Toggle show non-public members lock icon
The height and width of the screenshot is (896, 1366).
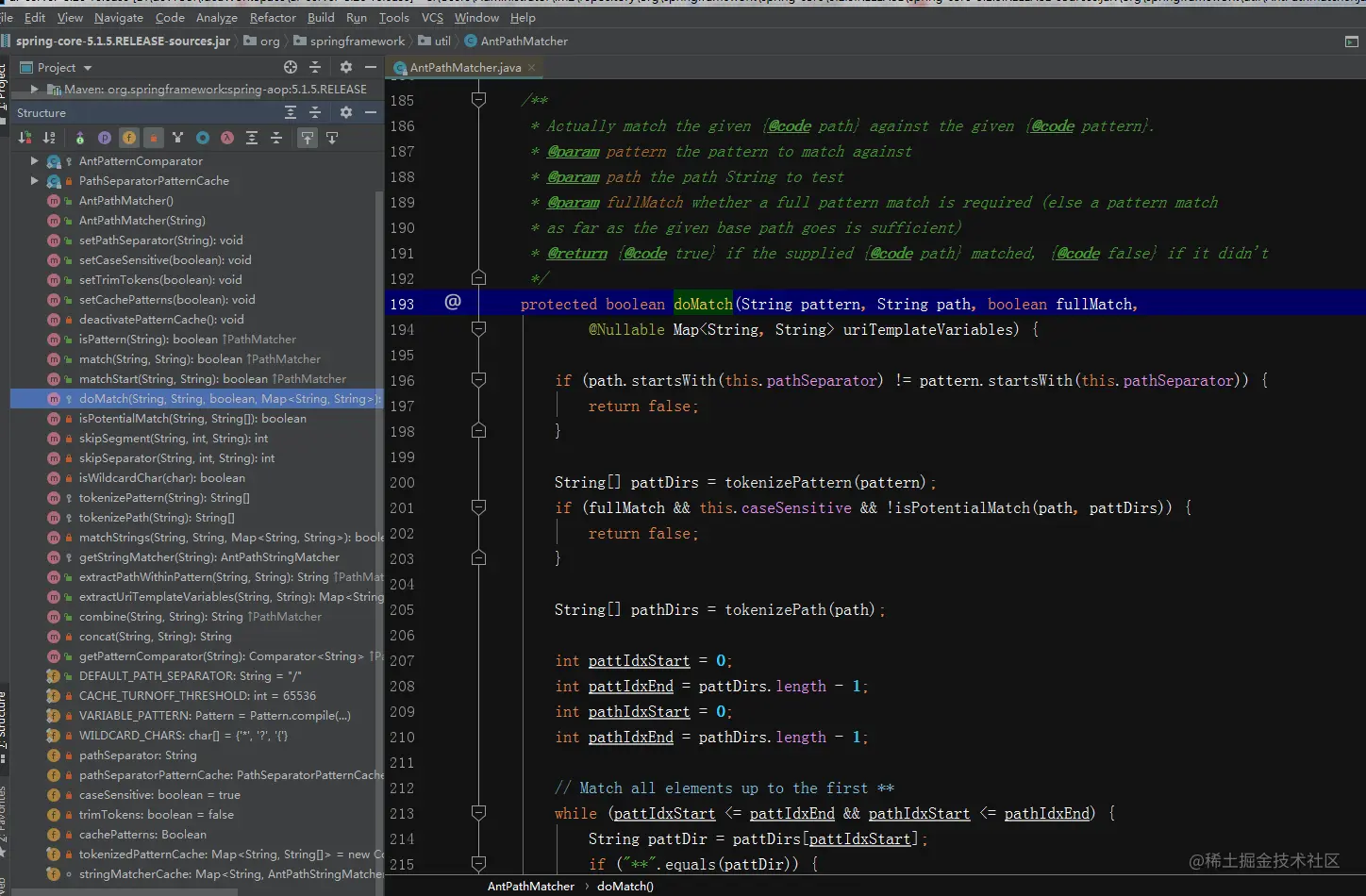click(x=154, y=138)
